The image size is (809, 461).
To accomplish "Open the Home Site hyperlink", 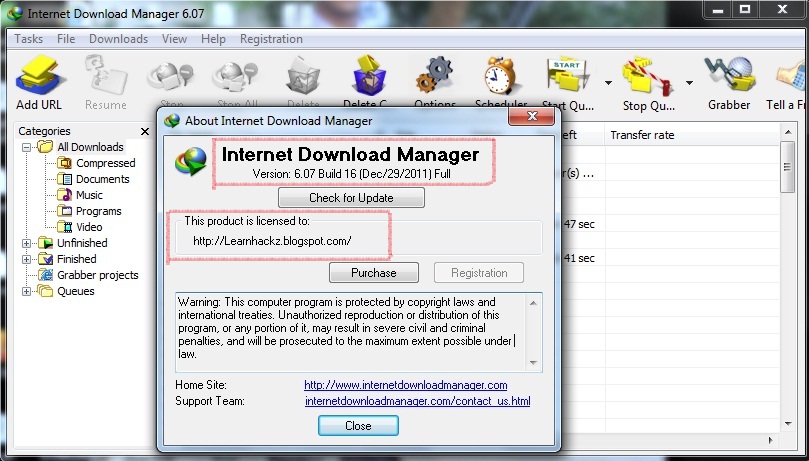I will pyautogui.click(x=406, y=385).
